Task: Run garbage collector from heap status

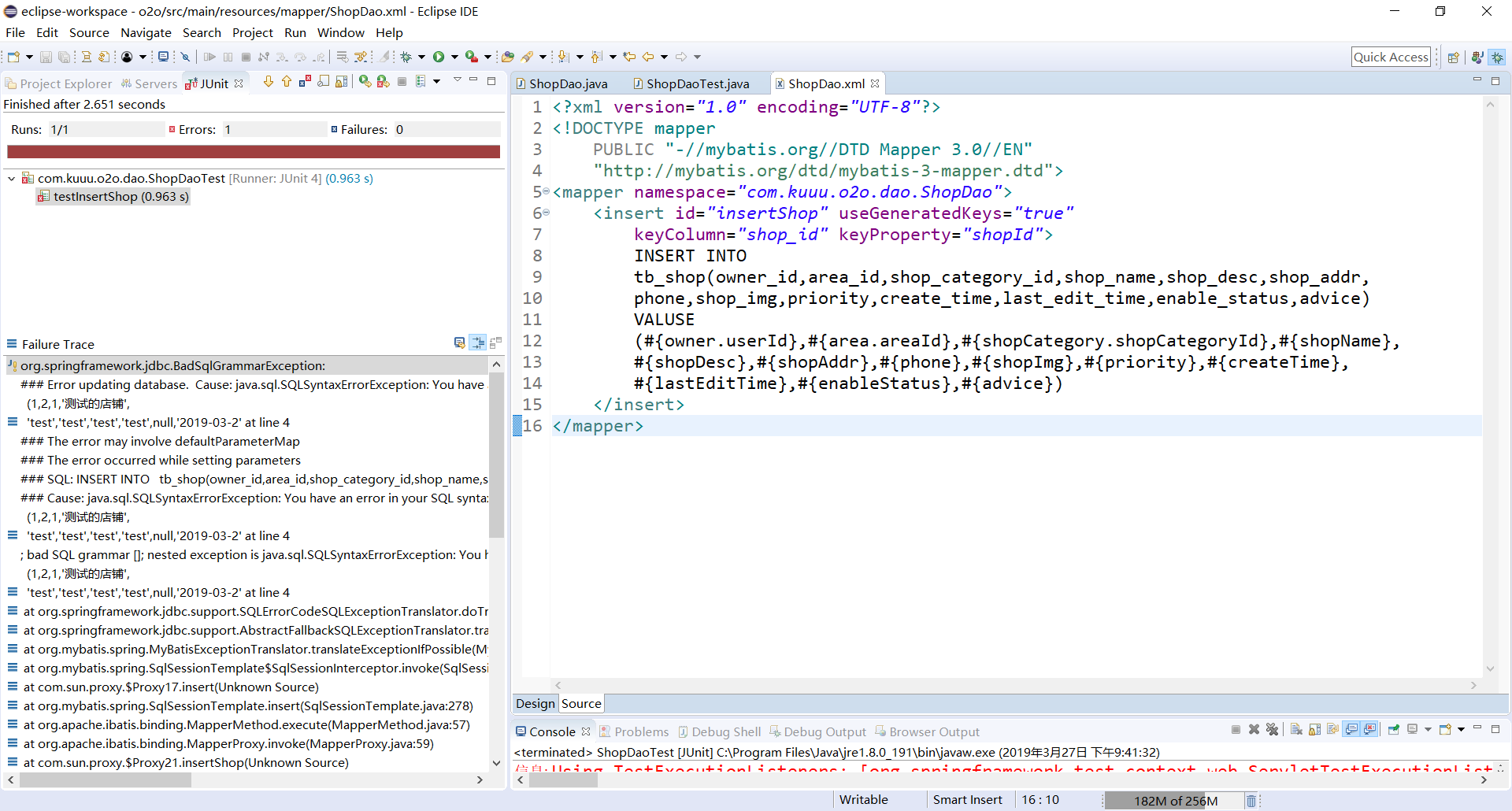Action: 1251,801
